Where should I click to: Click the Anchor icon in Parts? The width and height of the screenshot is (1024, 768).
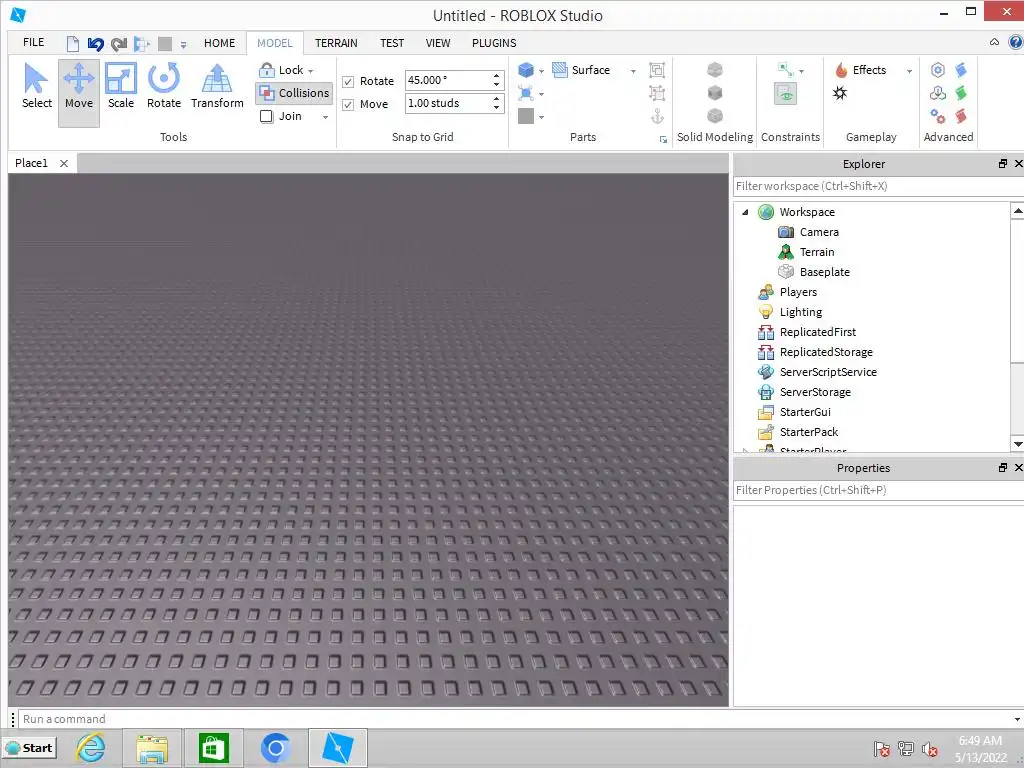tap(657, 116)
